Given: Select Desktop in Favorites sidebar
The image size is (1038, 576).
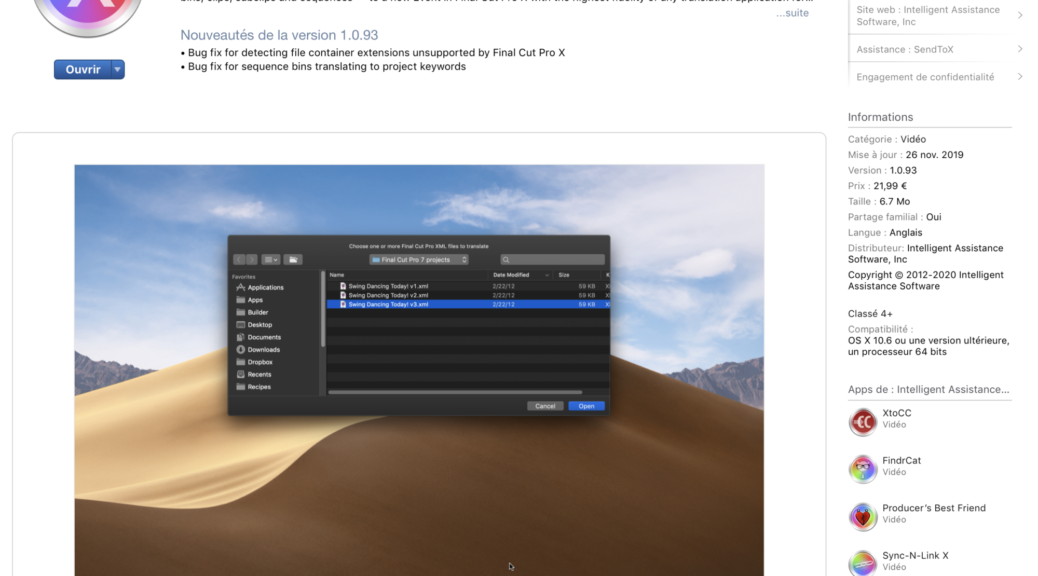Looking at the screenshot, I should pos(254,325).
